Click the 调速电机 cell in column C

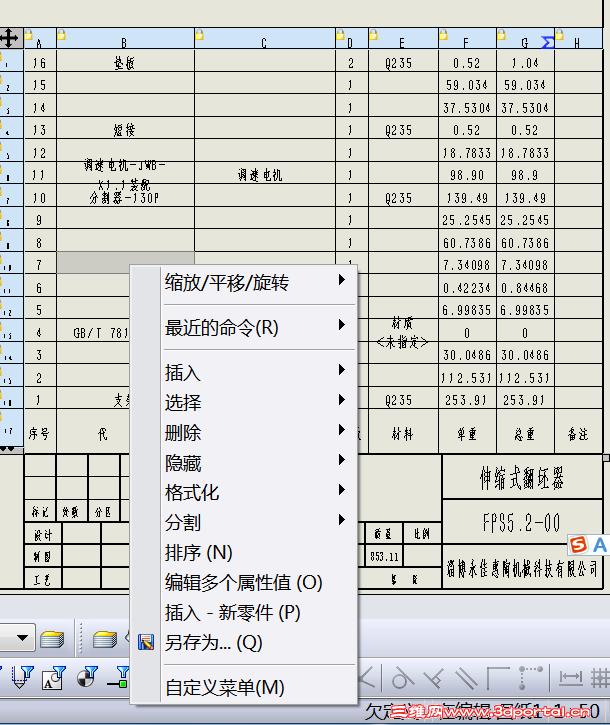click(265, 174)
